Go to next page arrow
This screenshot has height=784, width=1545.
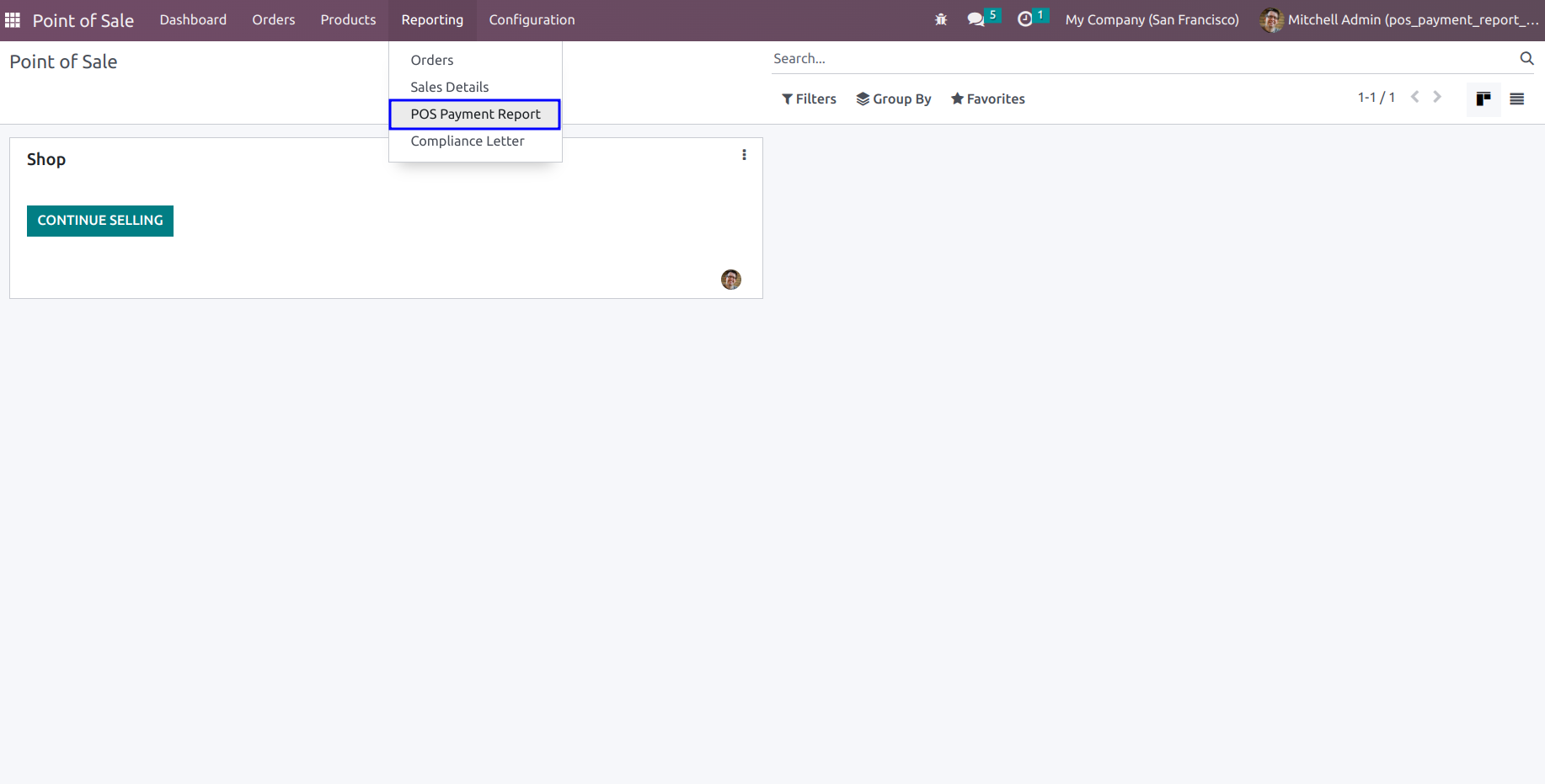click(x=1437, y=98)
